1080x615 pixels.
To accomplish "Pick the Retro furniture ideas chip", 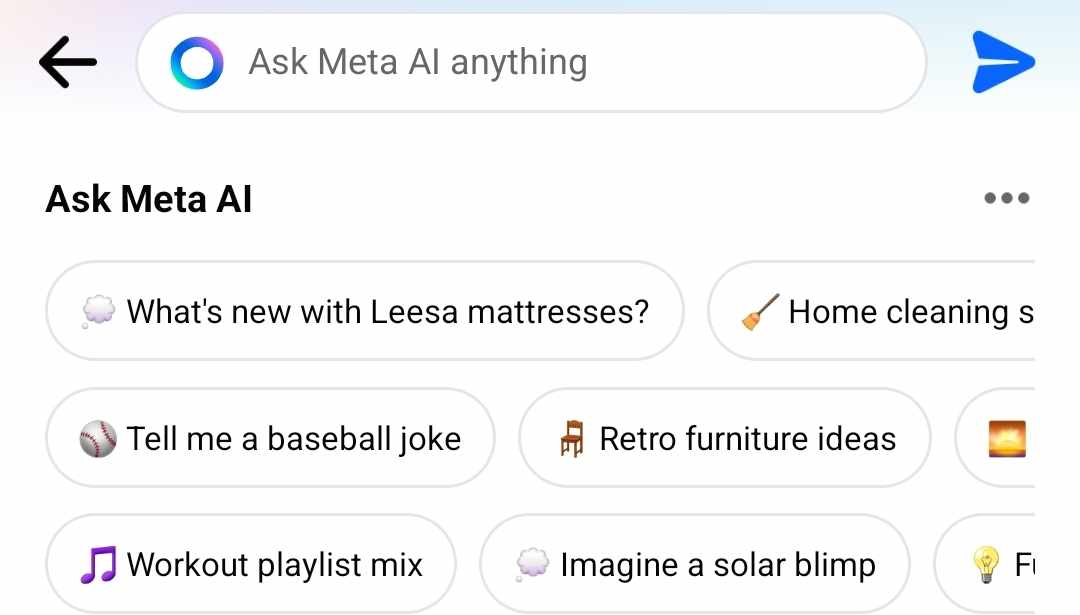I will tap(725, 439).
